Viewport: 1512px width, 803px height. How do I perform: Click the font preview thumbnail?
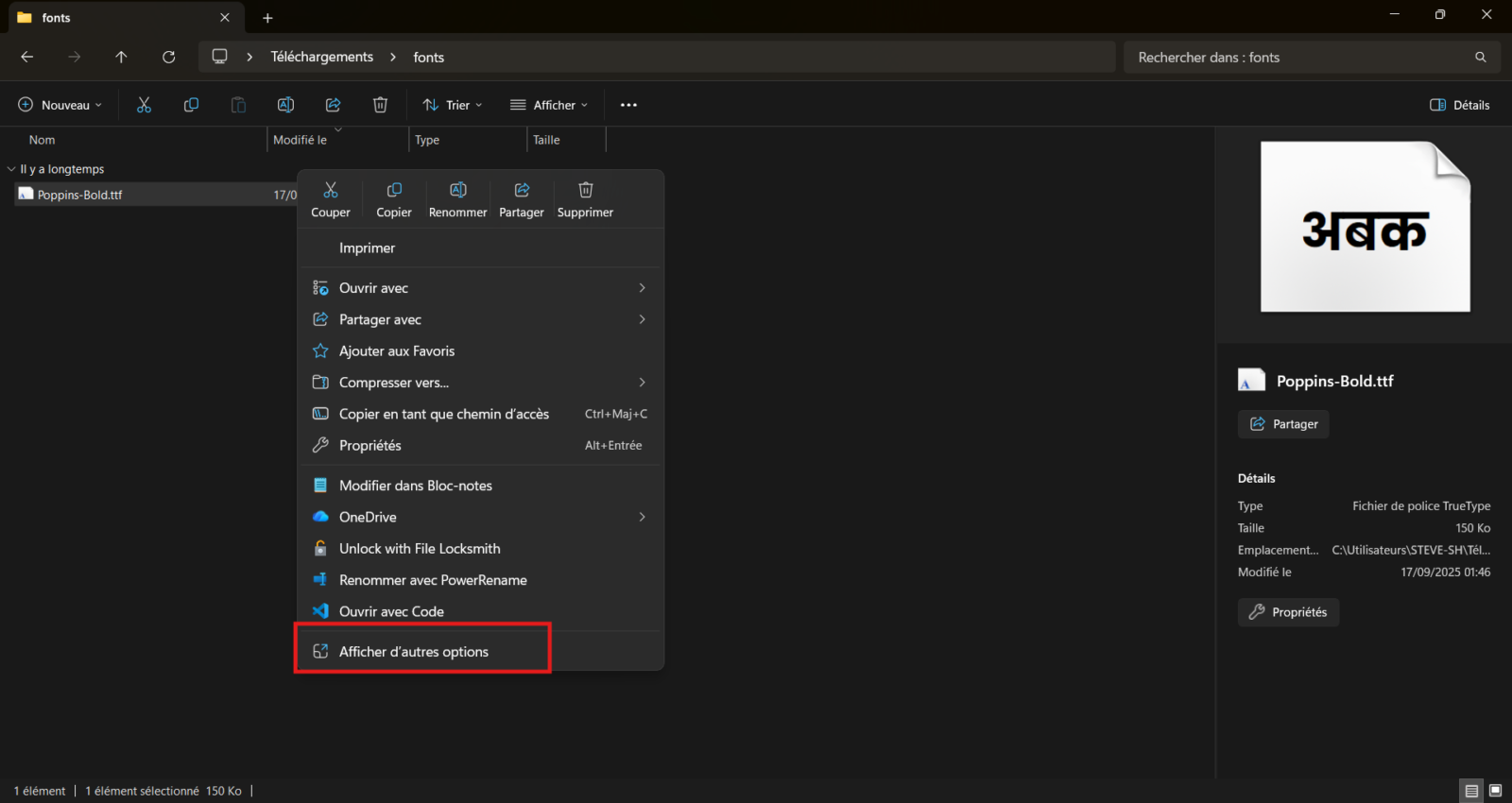pos(1366,227)
